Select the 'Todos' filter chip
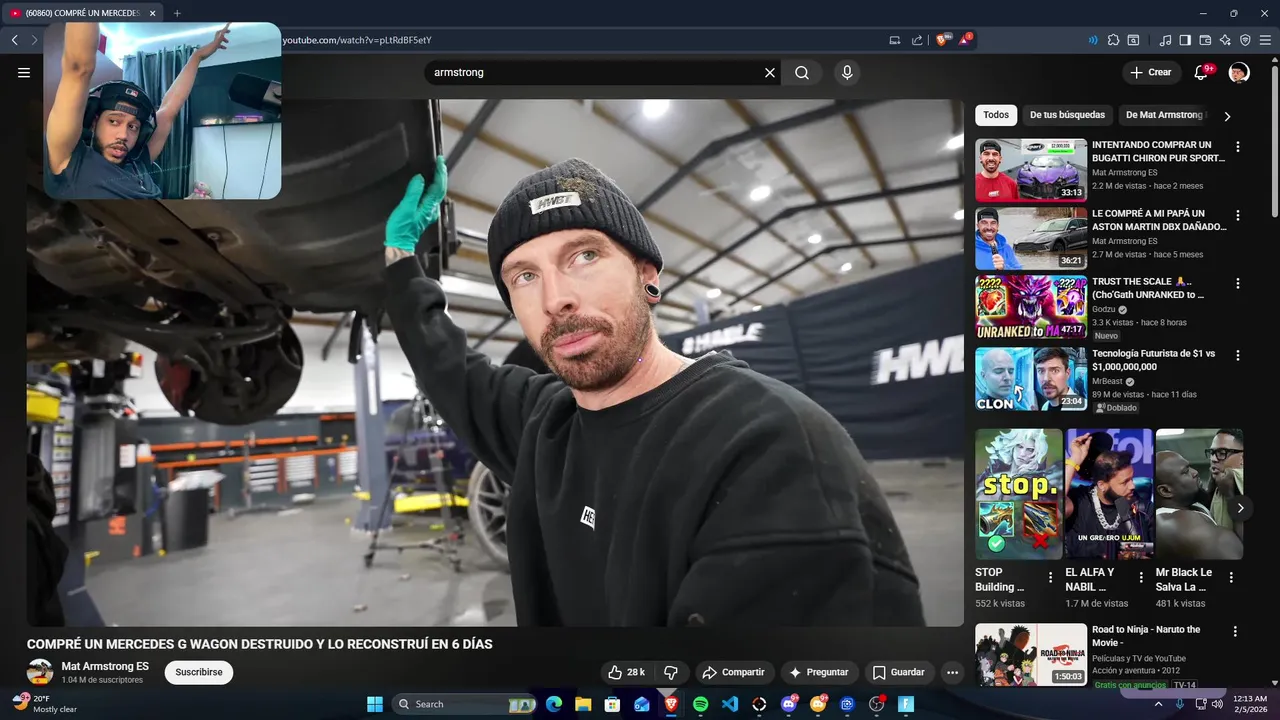 pos(996,115)
